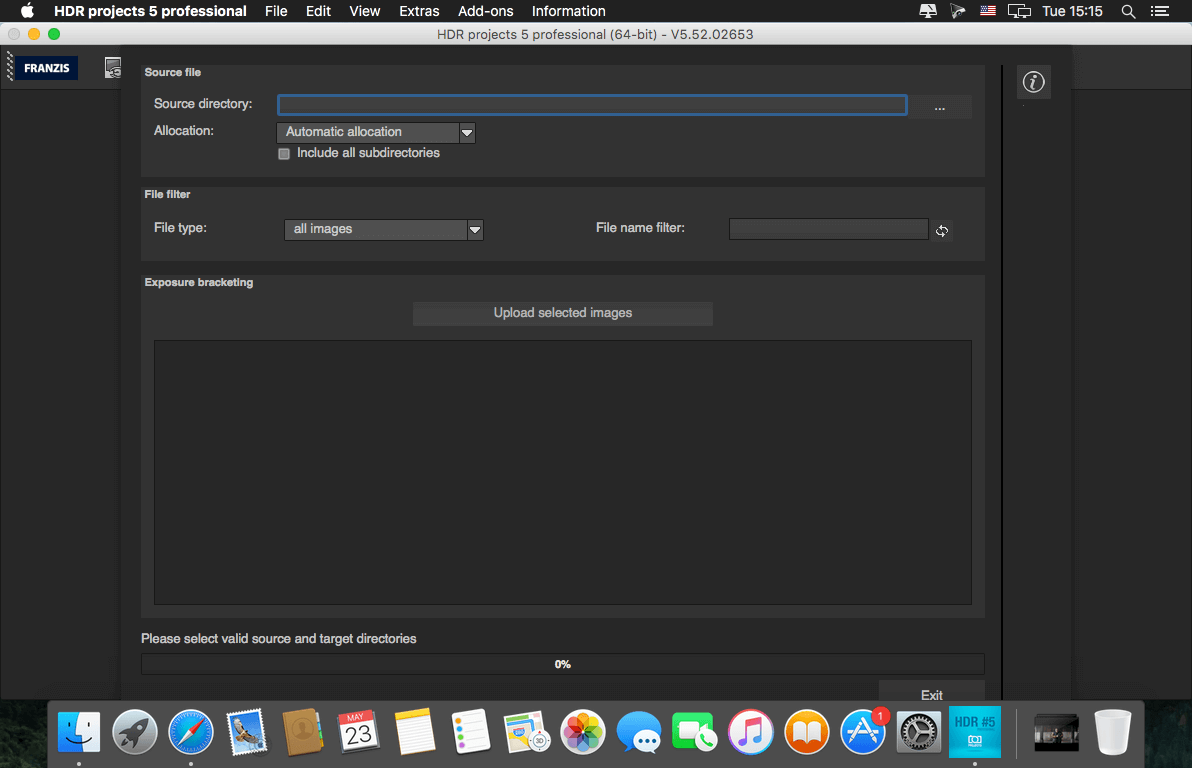
Task: Open the View menu
Action: click(365, 11)
